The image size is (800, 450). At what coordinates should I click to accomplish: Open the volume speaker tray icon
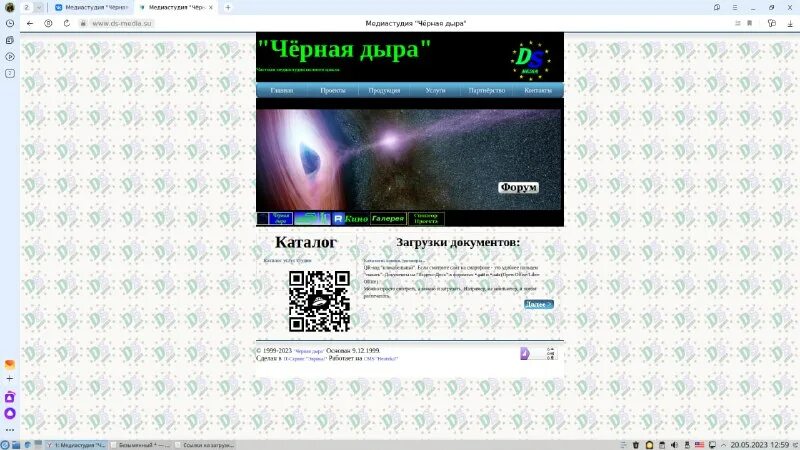coord(674,445)
